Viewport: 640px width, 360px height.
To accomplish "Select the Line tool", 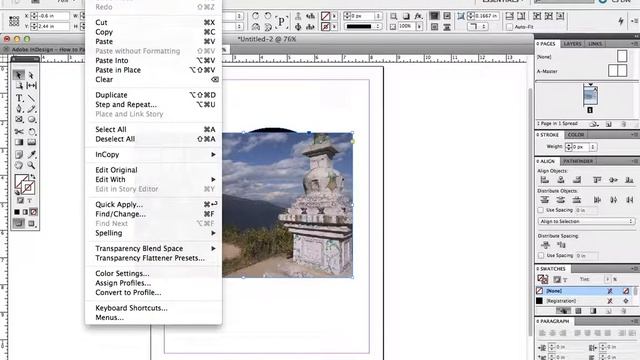I will point(31,98).
